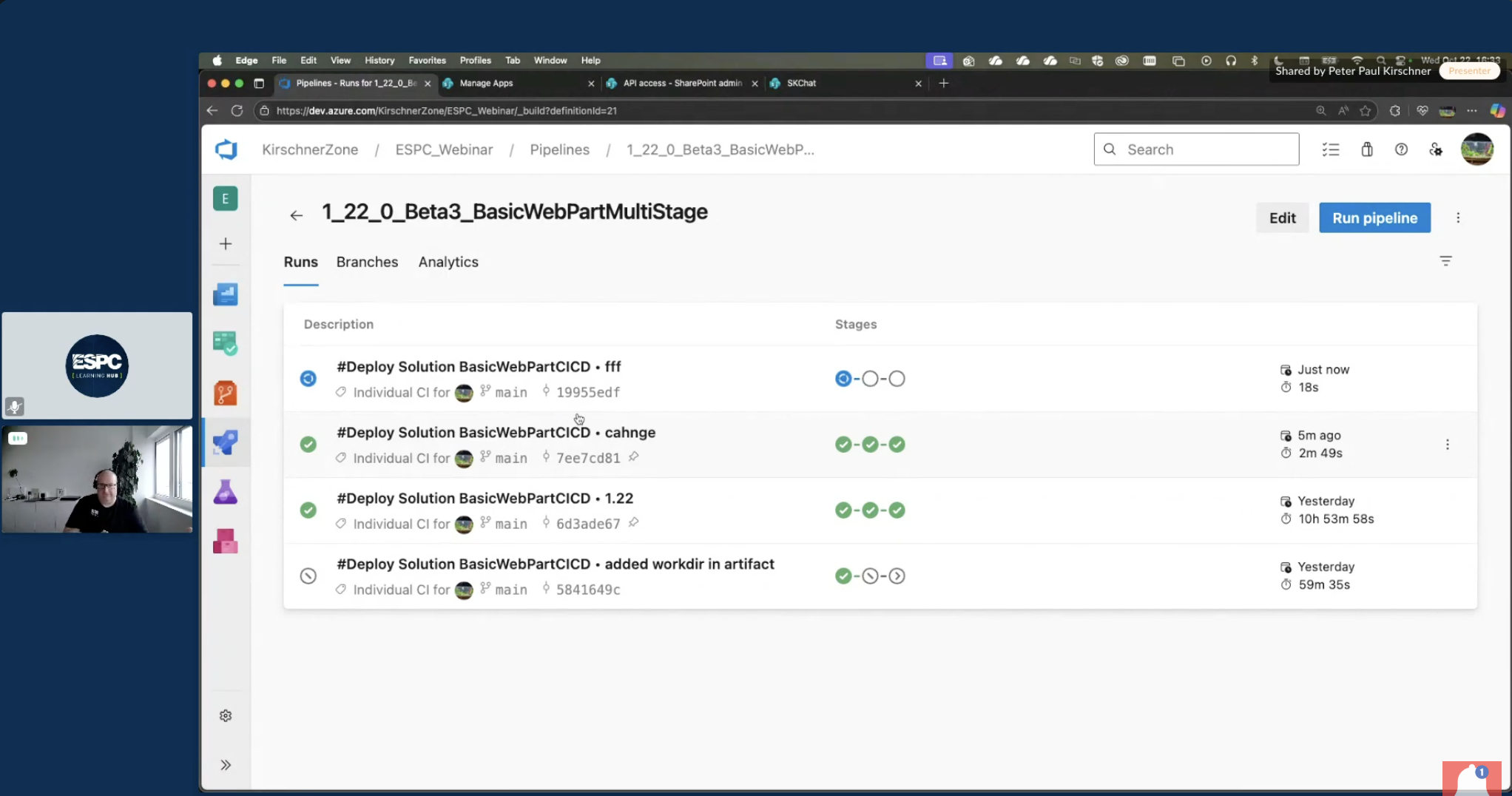
Task: Open more options for the cahnge run
Action: (x=1447, y=445)
